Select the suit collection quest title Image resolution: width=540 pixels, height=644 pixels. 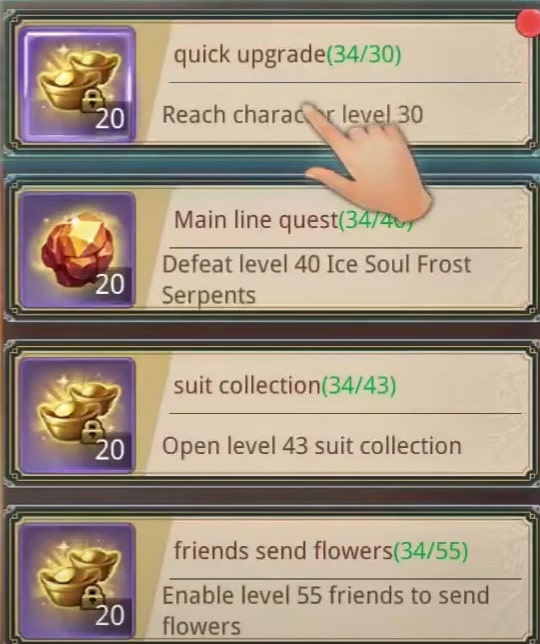247,385
